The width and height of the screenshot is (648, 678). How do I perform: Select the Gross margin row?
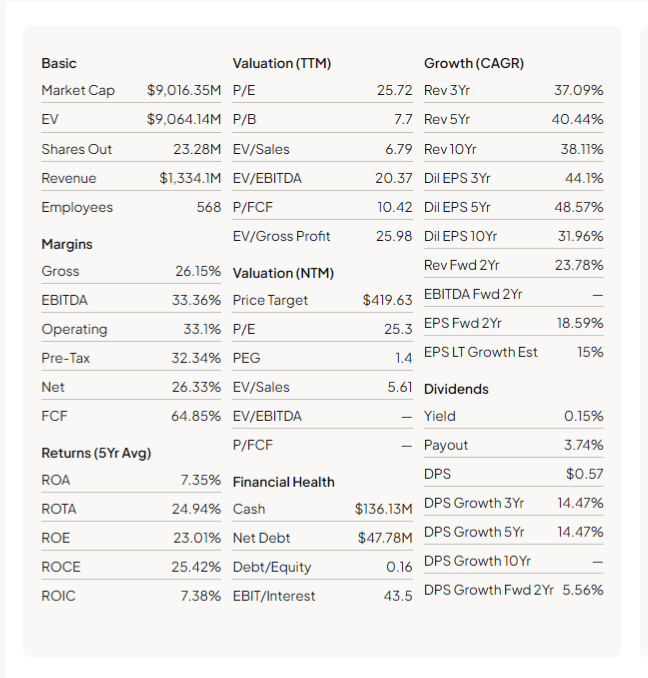click(x=131, y=271)
